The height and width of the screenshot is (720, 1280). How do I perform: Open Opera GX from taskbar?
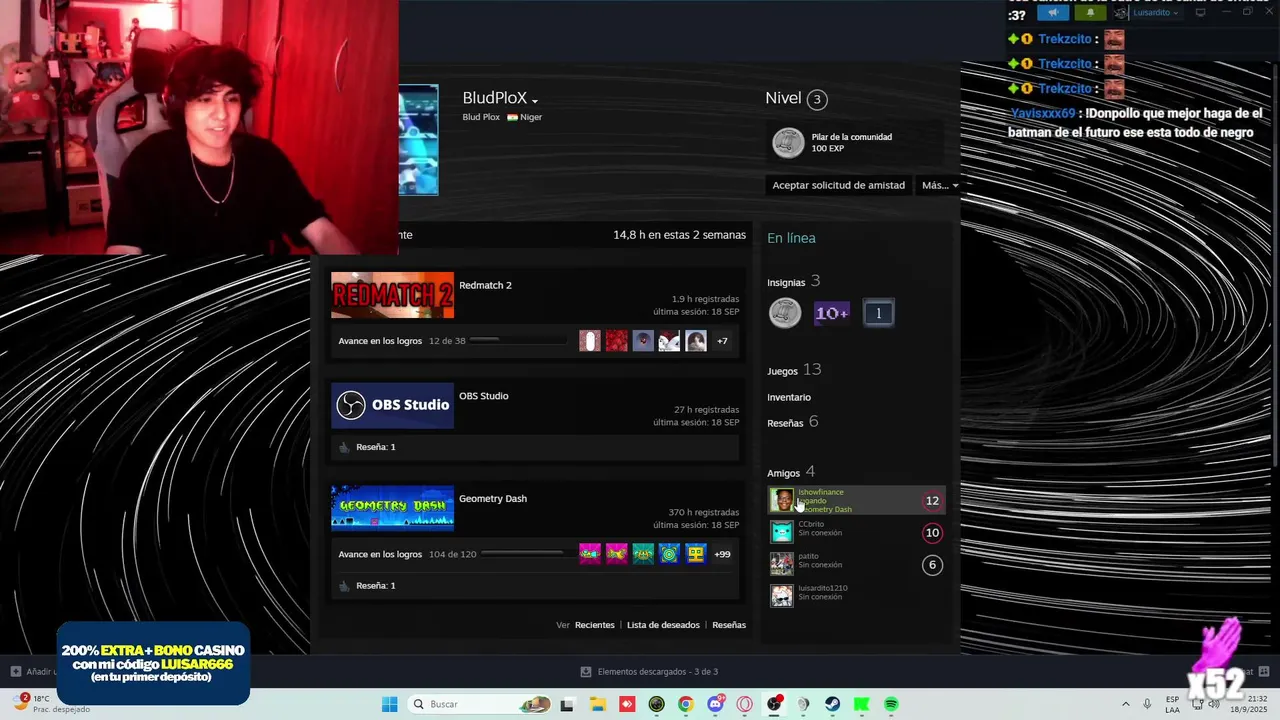point(744,704)
